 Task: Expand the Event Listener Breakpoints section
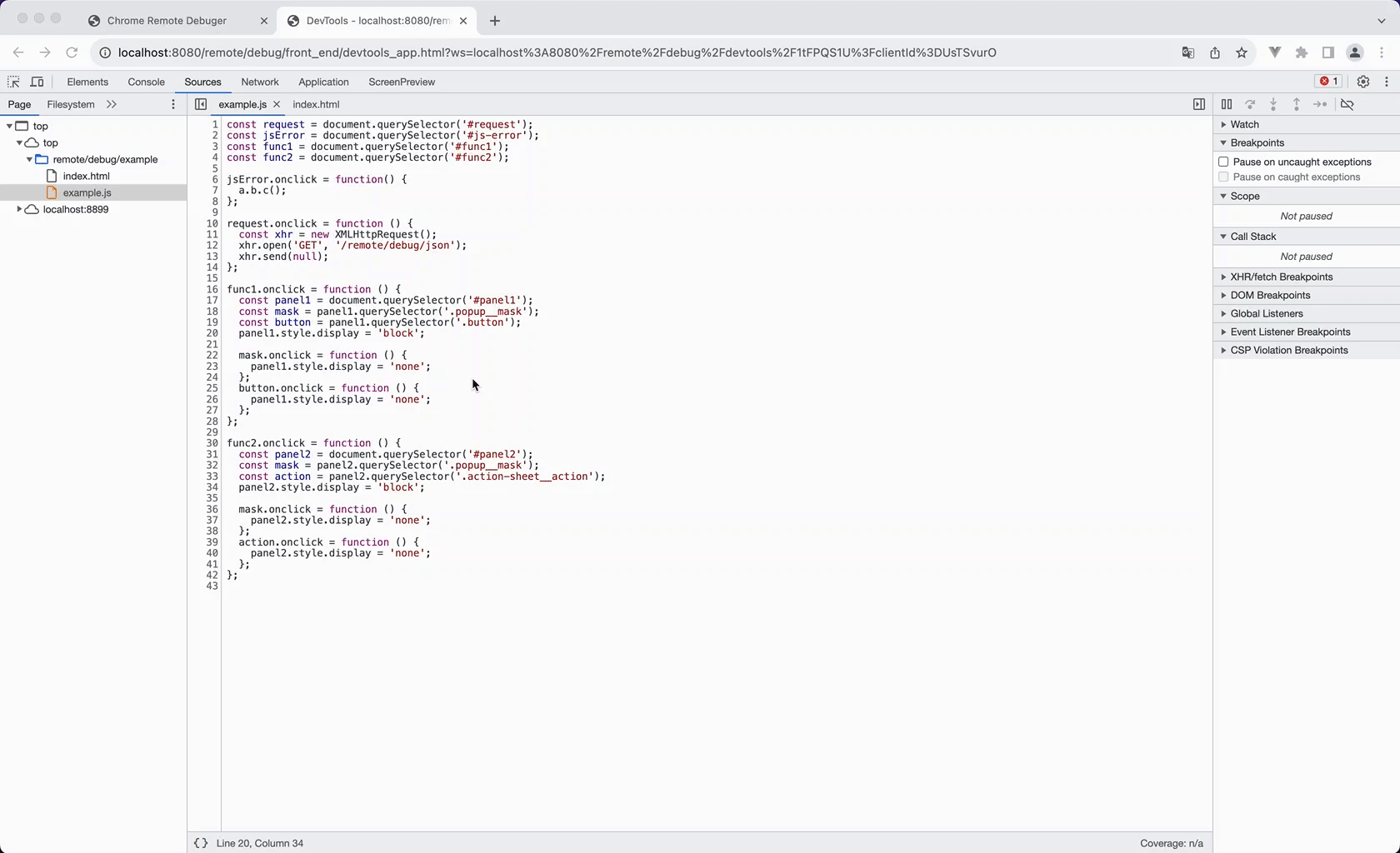(x=1222, y=332)
